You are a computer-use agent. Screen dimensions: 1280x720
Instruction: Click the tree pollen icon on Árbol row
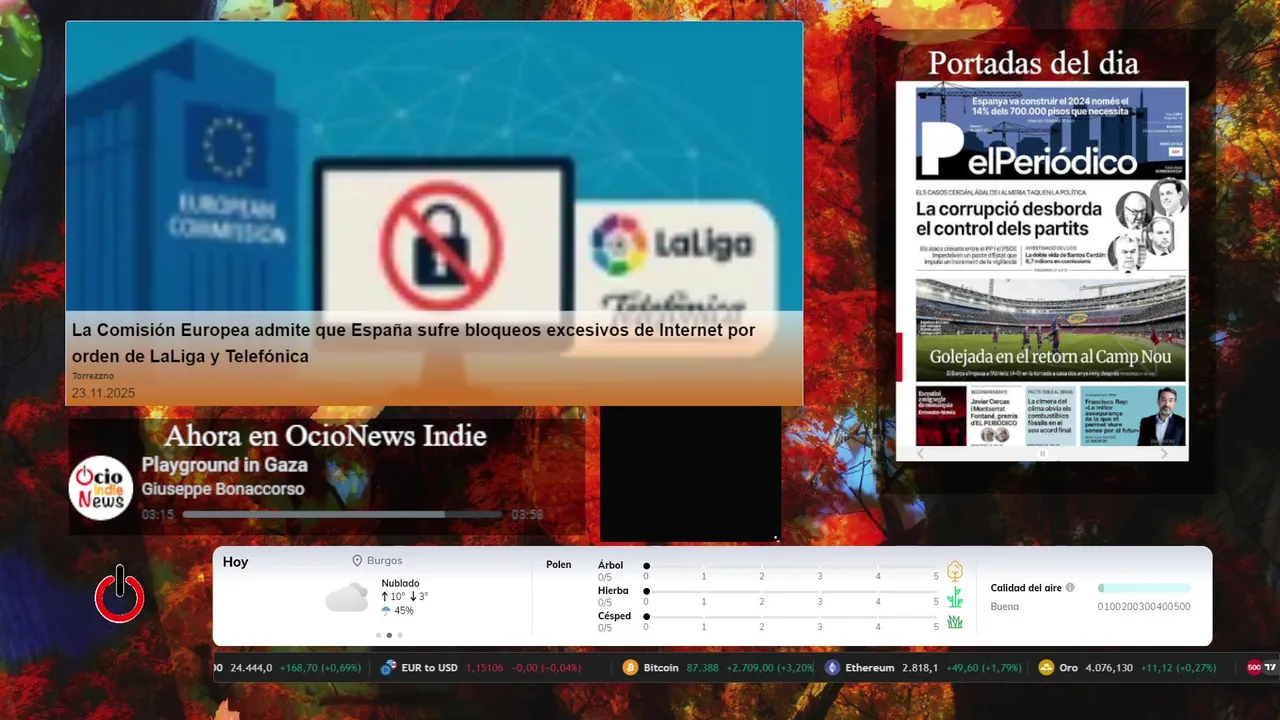[955, 572]
